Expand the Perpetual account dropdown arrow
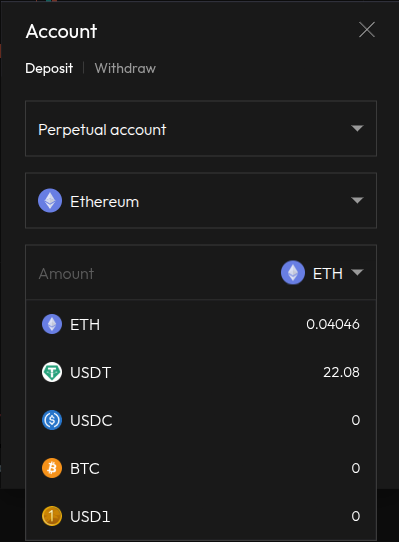 point(357,129)
